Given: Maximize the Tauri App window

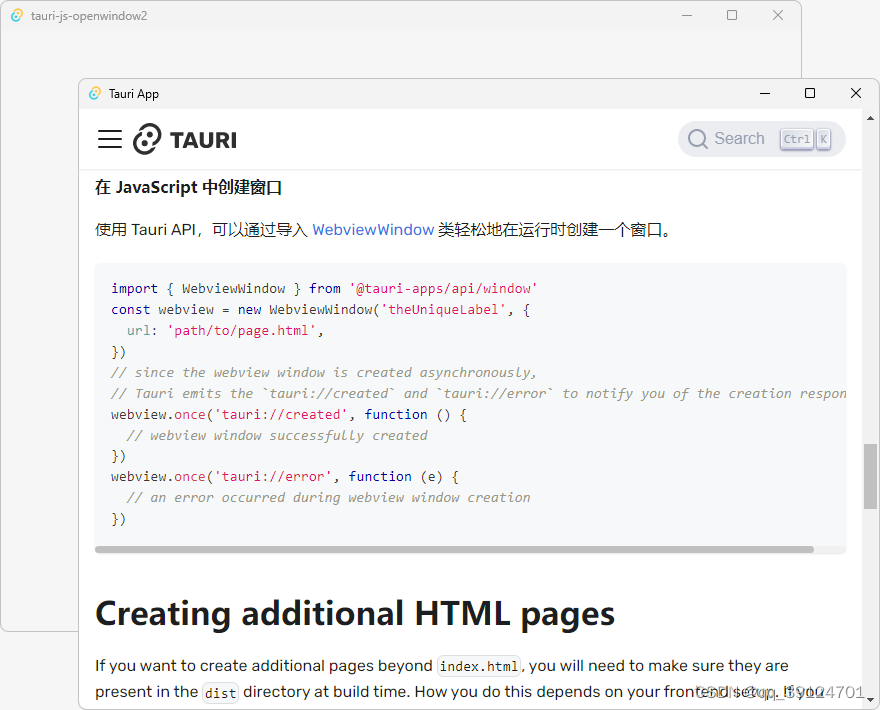Looking at the screenshot, I should [810, 93].
